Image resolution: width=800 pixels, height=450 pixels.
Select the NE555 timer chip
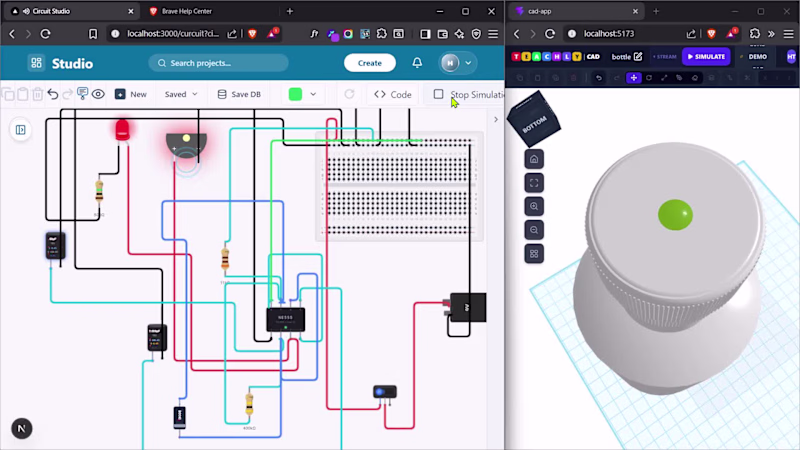(x=286, y=320)
